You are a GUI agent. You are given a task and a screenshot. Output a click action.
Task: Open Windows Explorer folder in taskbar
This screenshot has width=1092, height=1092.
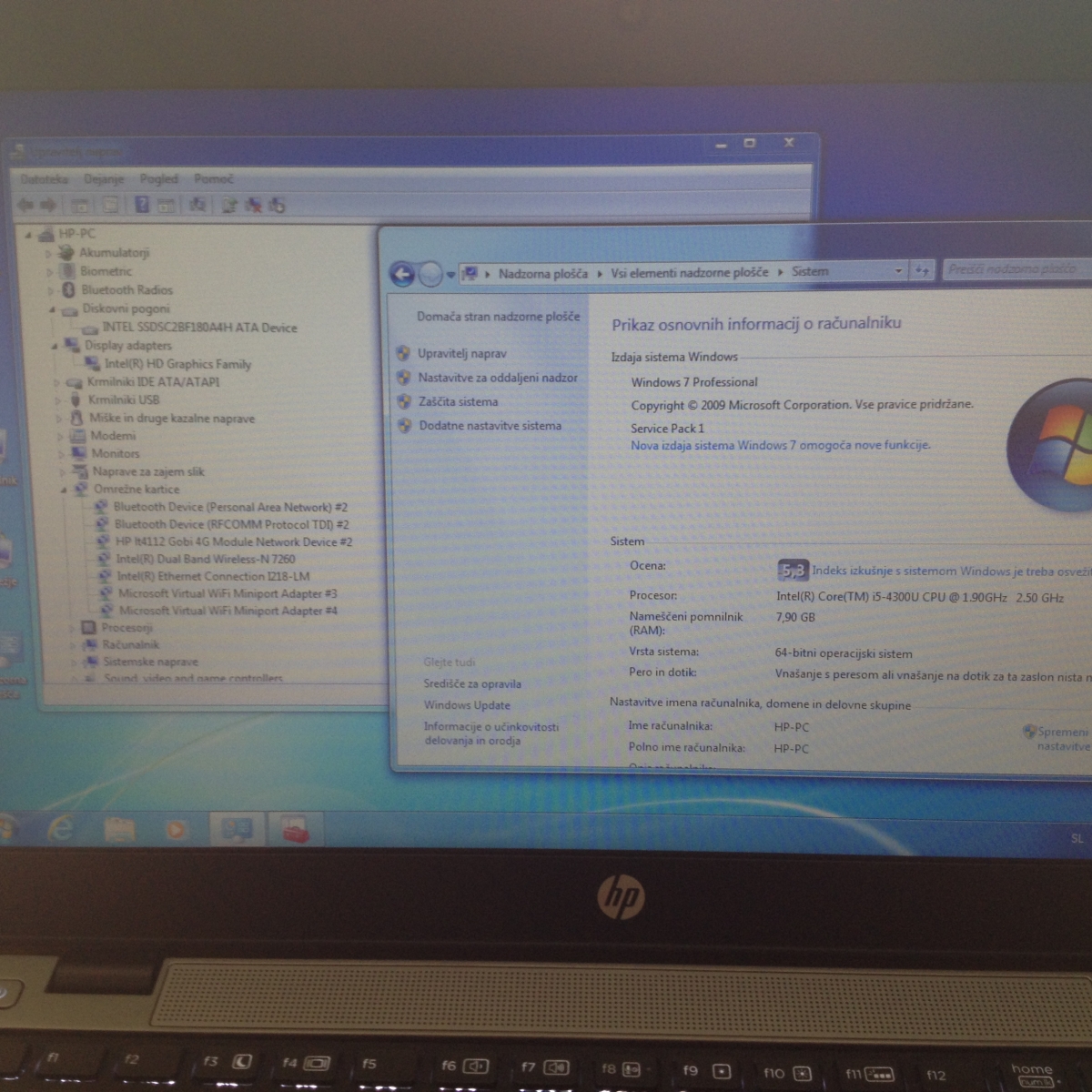click(119, 829)
